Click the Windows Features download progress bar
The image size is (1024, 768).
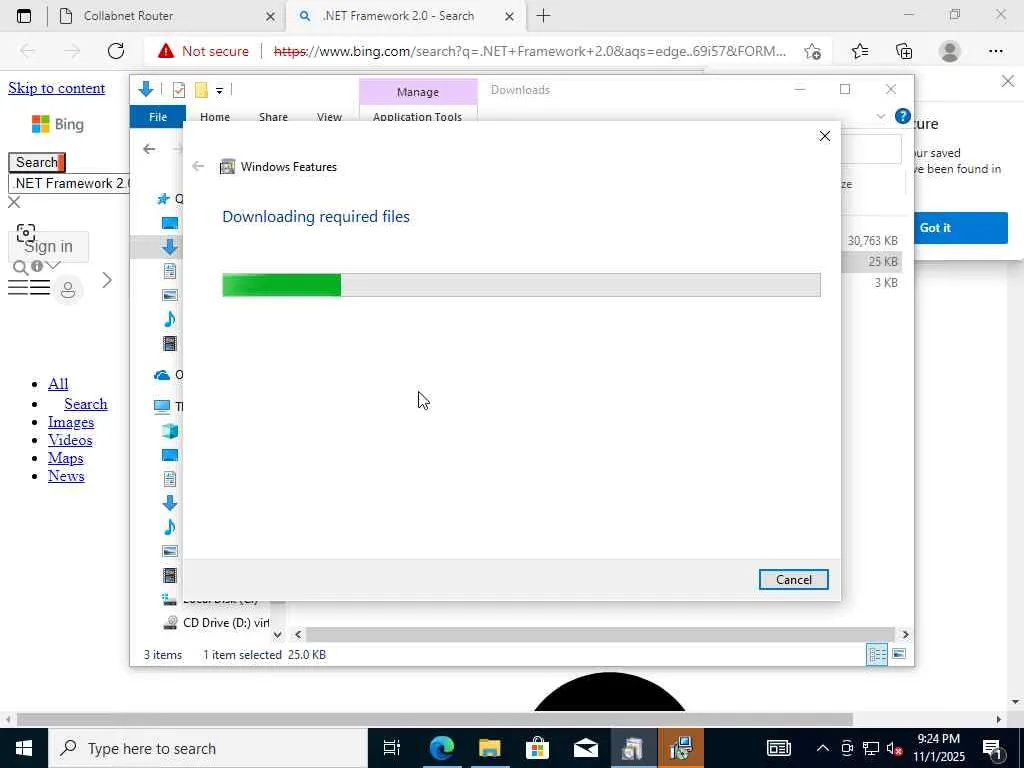click(521, 285)
